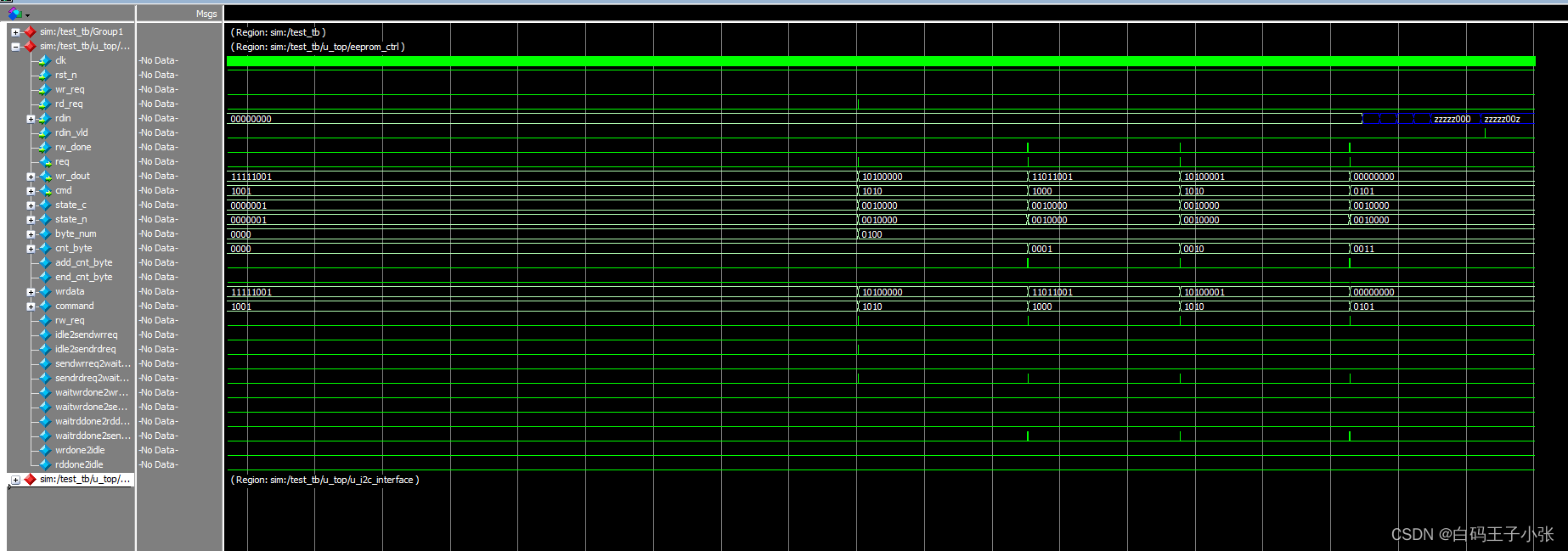Screen dimensions: 1568x551
Task: Expand the byte_num bus signal
Action: click(31, 234)
